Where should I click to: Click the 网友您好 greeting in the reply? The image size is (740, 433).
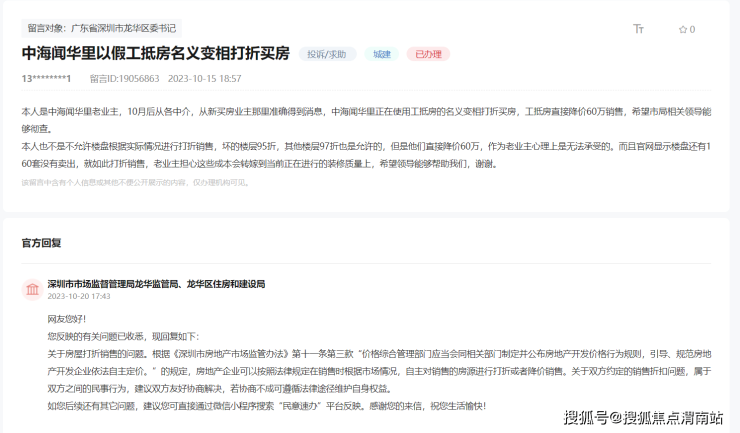[66, 319]
